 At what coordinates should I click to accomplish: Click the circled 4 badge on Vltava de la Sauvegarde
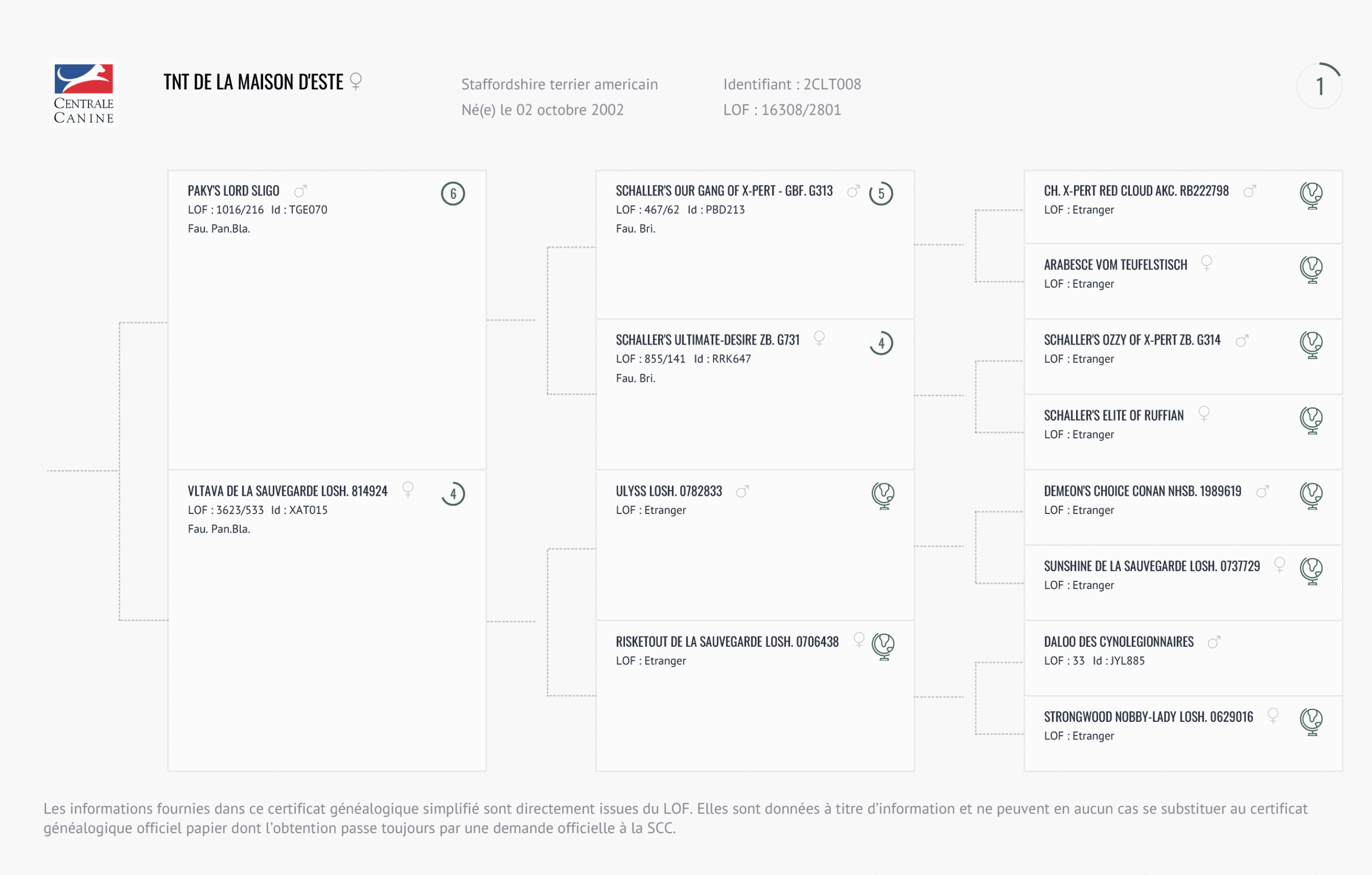pos(453,494)
